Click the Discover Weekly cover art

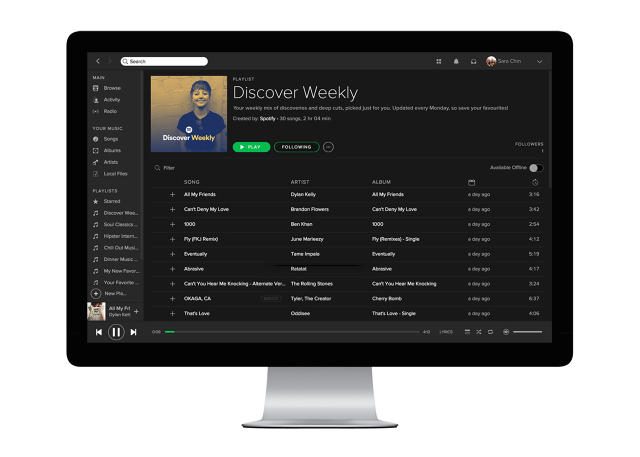189,114
